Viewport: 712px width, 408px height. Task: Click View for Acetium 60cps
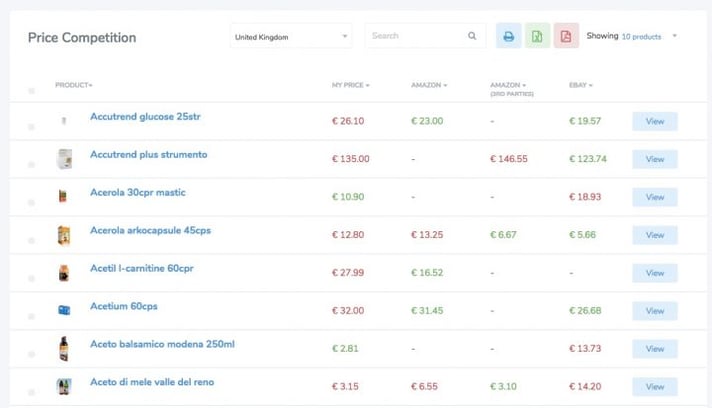tap(655, 311)
